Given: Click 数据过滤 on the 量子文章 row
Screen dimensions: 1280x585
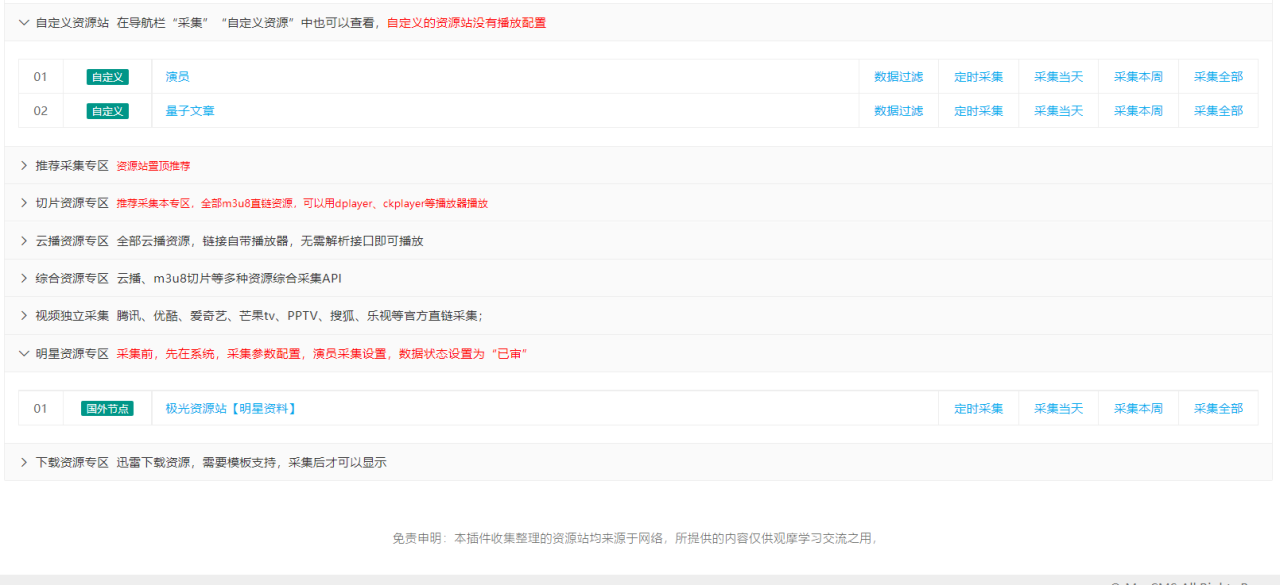Looking at the screenshot, I should [898, 110].
